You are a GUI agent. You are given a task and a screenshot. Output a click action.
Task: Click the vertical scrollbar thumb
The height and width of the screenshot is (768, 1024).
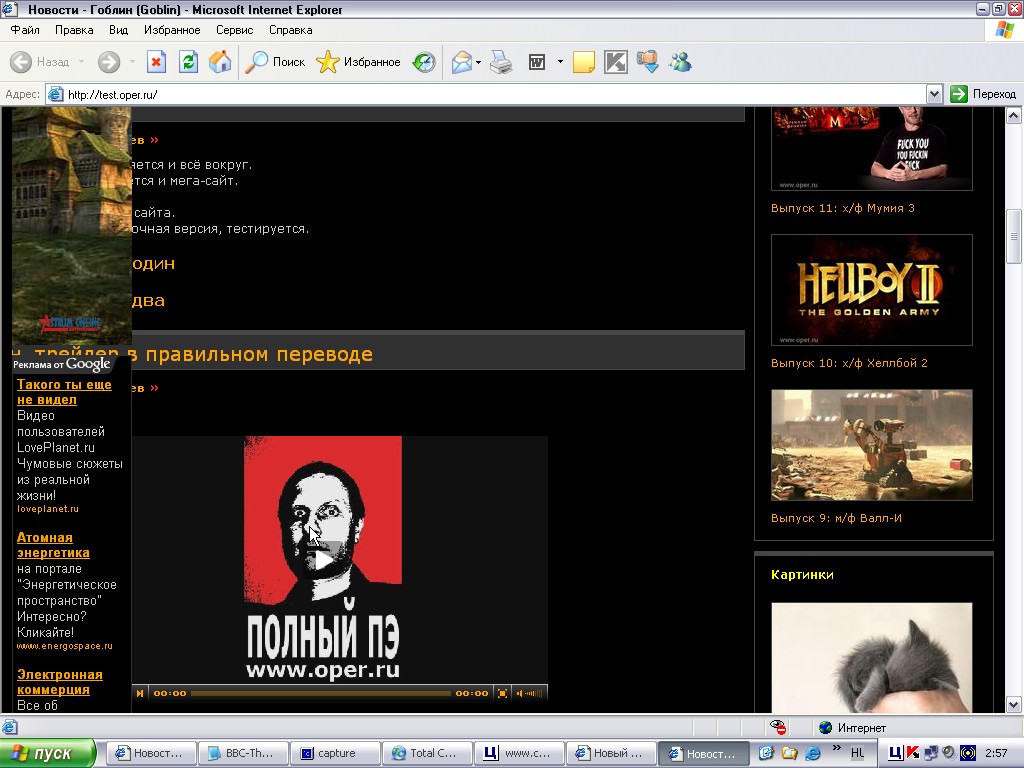pos(1014,236)
